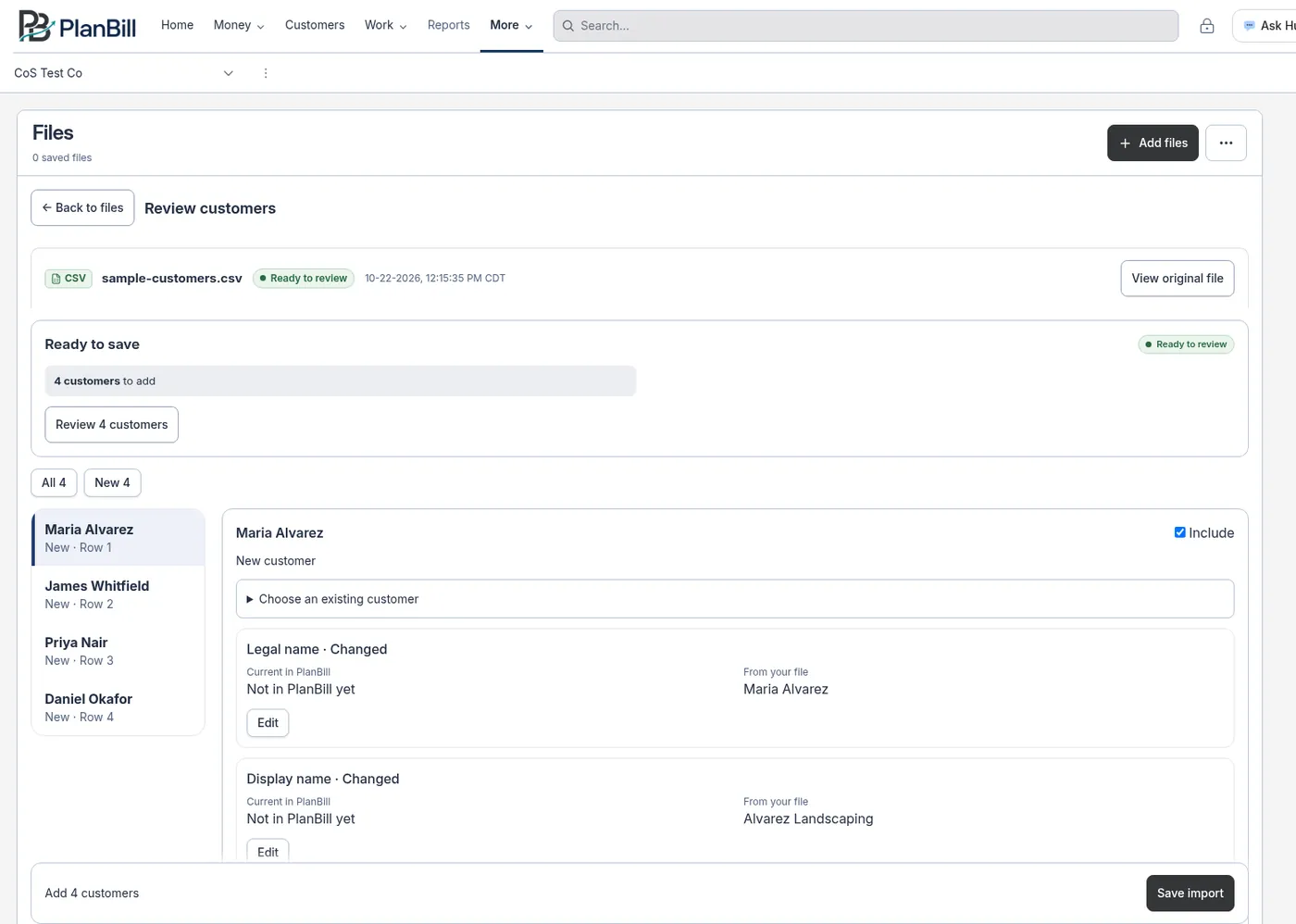1296x924 pixels.
Task: Show the All 4 filter tab
Action: click(54, 482)
